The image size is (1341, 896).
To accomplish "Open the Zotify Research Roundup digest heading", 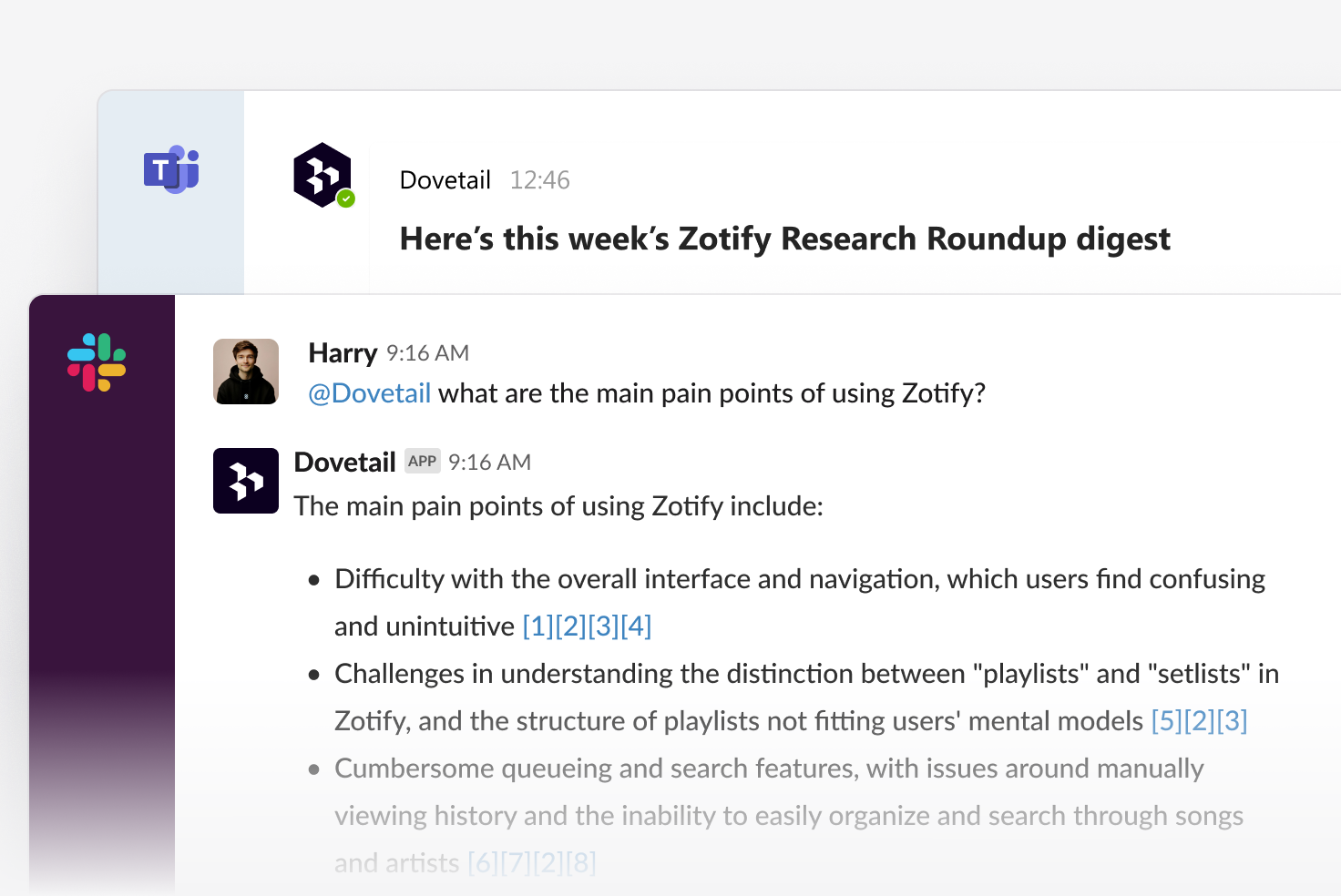I will point(784,239).
